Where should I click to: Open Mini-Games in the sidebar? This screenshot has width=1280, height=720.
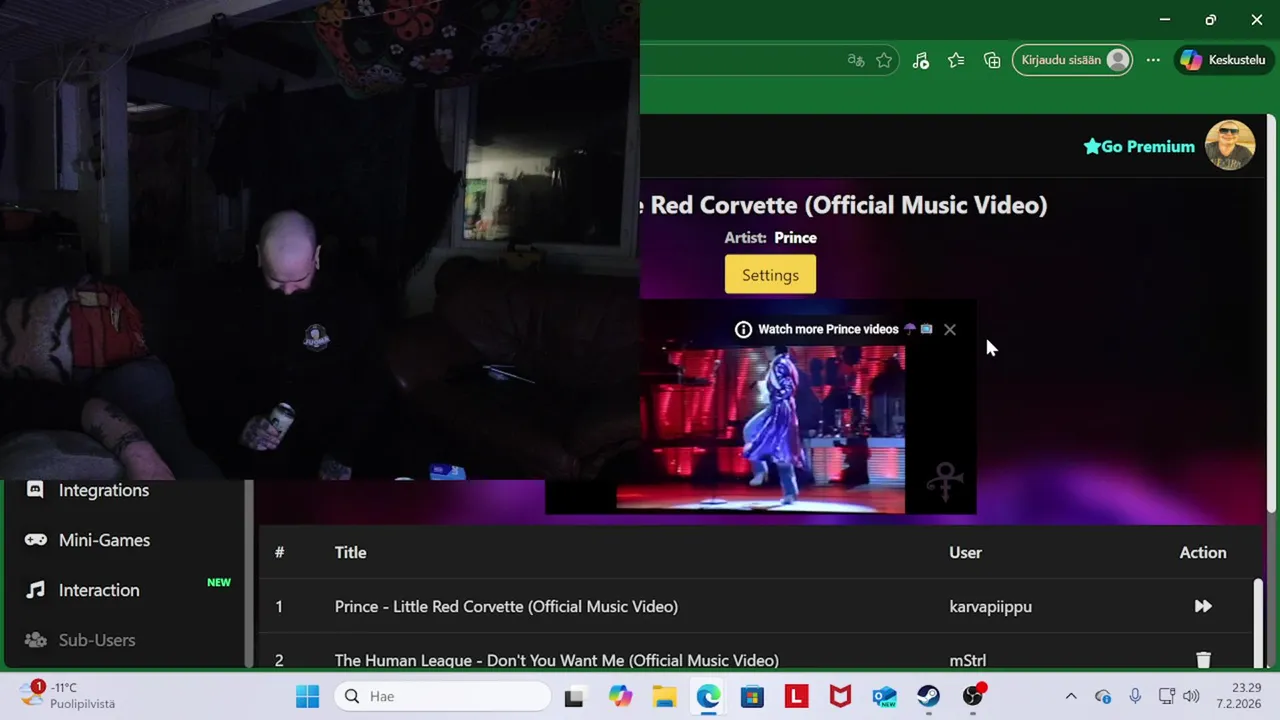104,540
